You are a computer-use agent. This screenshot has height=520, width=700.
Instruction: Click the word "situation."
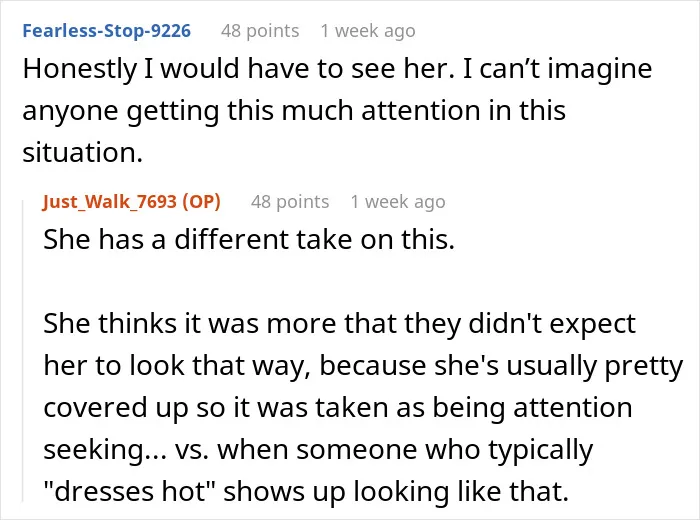click(83, 153)
